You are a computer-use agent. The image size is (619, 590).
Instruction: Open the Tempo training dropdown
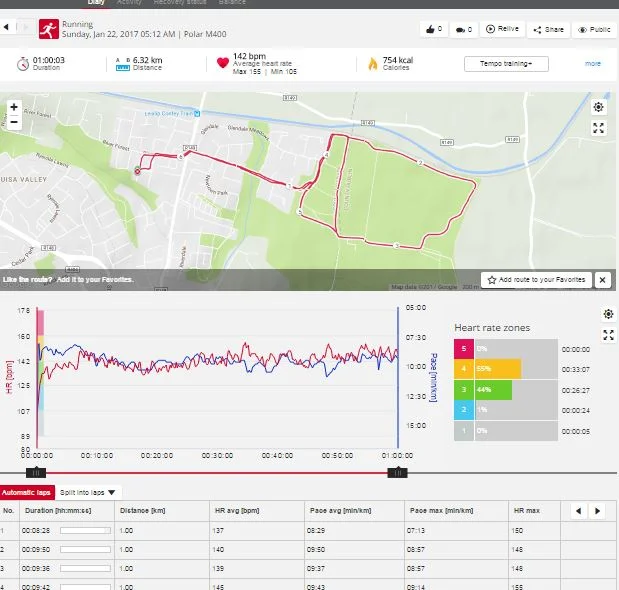(x=506, y=64)
